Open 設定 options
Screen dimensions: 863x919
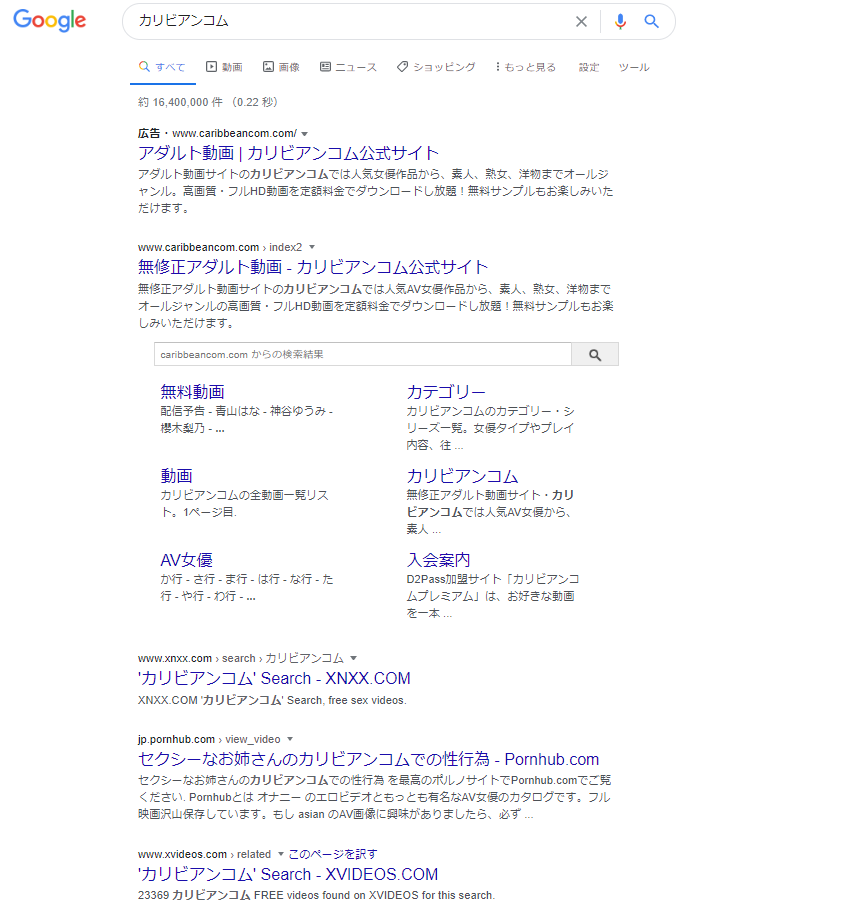(x=589, y=67)
